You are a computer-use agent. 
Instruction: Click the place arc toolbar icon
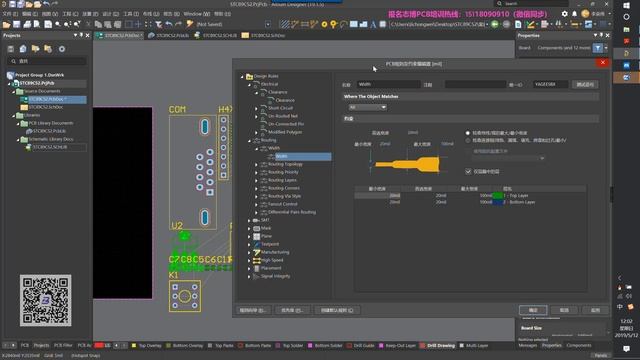[343, 24]
